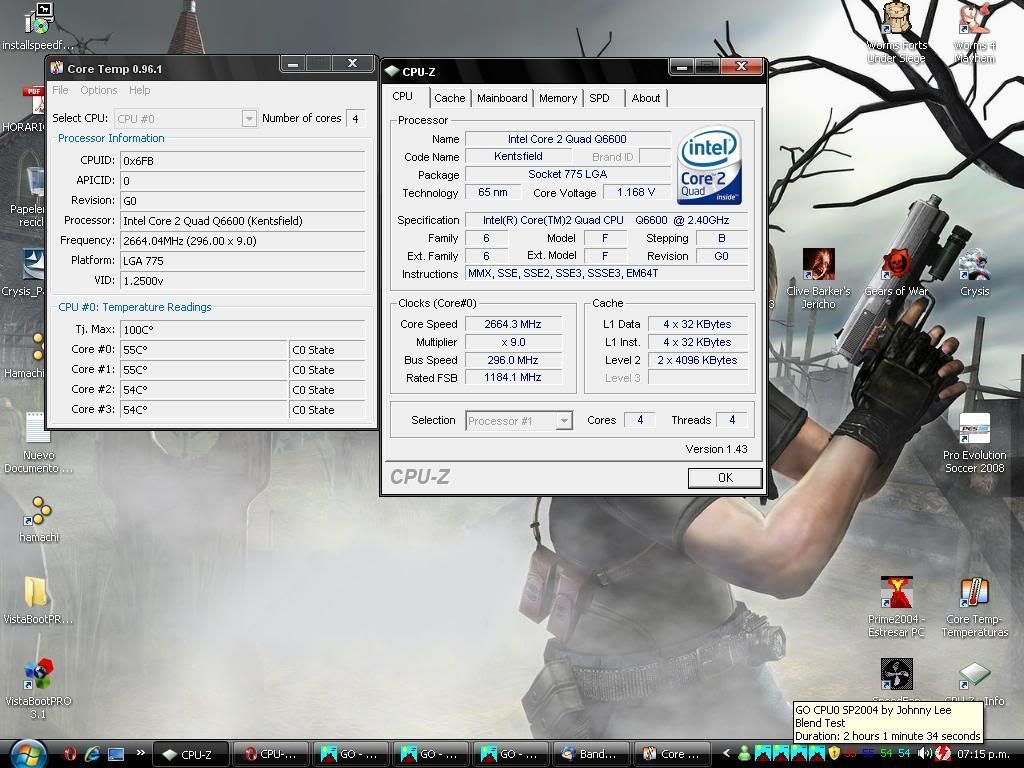The image size is (1024, 768).
Task: Click the Core Speed value 2664.3 MHz
Action: [x=513, y=324]
